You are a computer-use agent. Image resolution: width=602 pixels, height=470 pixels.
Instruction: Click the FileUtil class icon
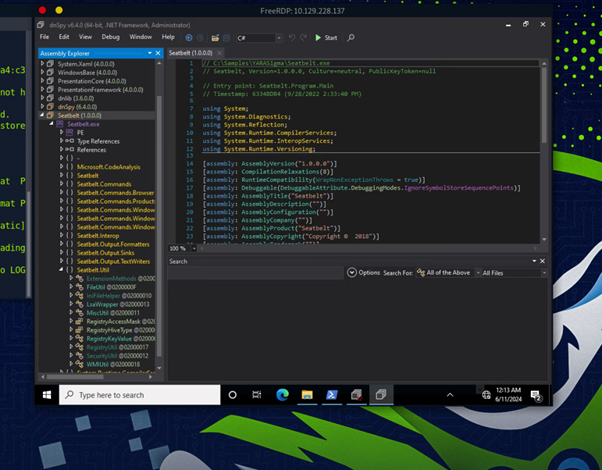click(79, 287)
